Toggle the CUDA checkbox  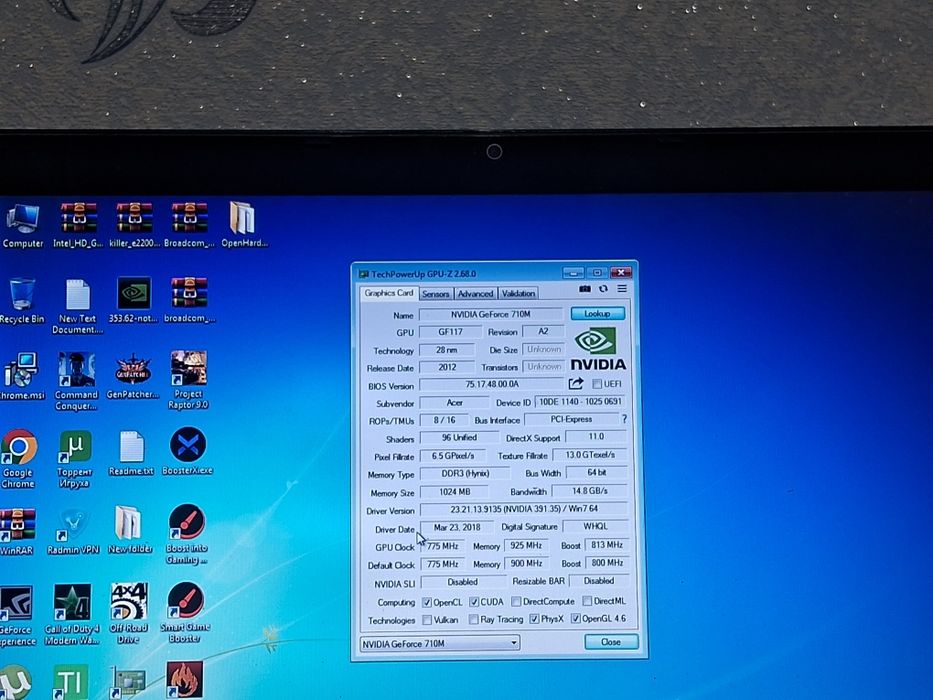pos(474,602)
